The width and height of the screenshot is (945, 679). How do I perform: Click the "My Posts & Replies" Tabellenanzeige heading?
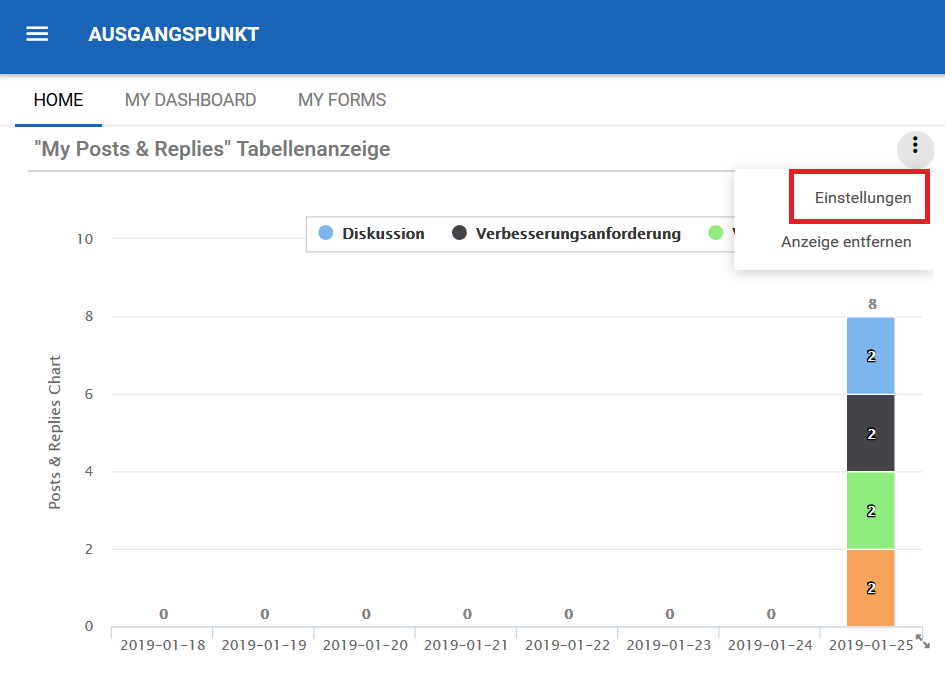click(212, 149)
